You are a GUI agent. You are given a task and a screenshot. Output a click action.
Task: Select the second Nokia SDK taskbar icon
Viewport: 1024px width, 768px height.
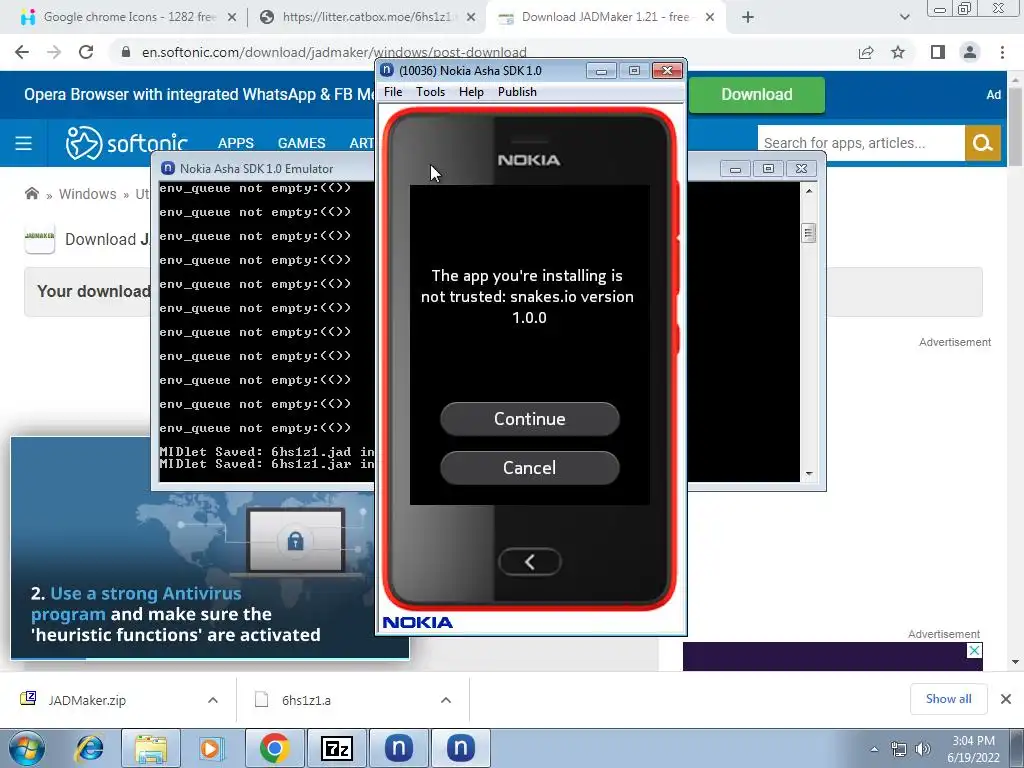coord(460,748)
